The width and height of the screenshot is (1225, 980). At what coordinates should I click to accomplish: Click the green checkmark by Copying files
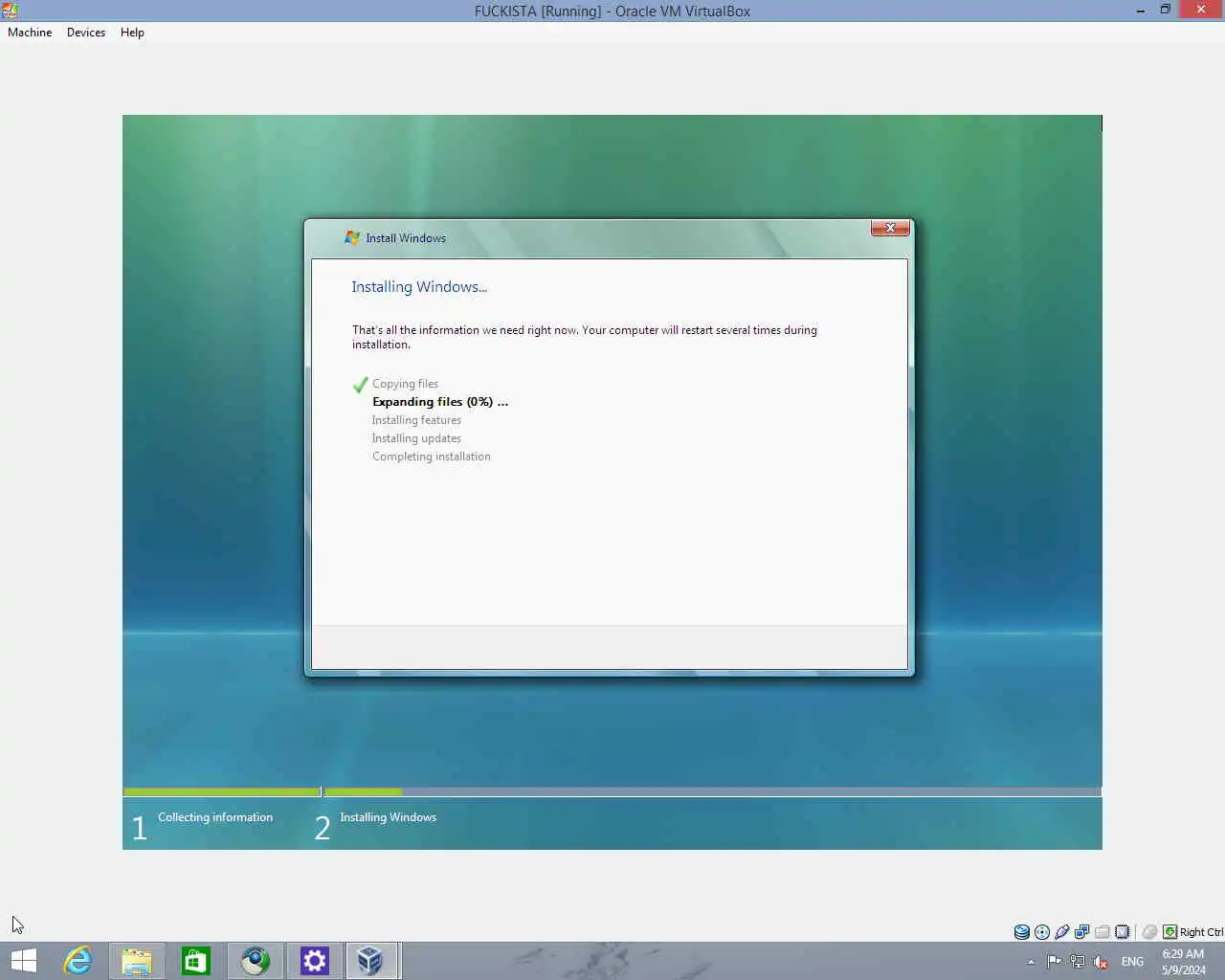coord(360,385)
